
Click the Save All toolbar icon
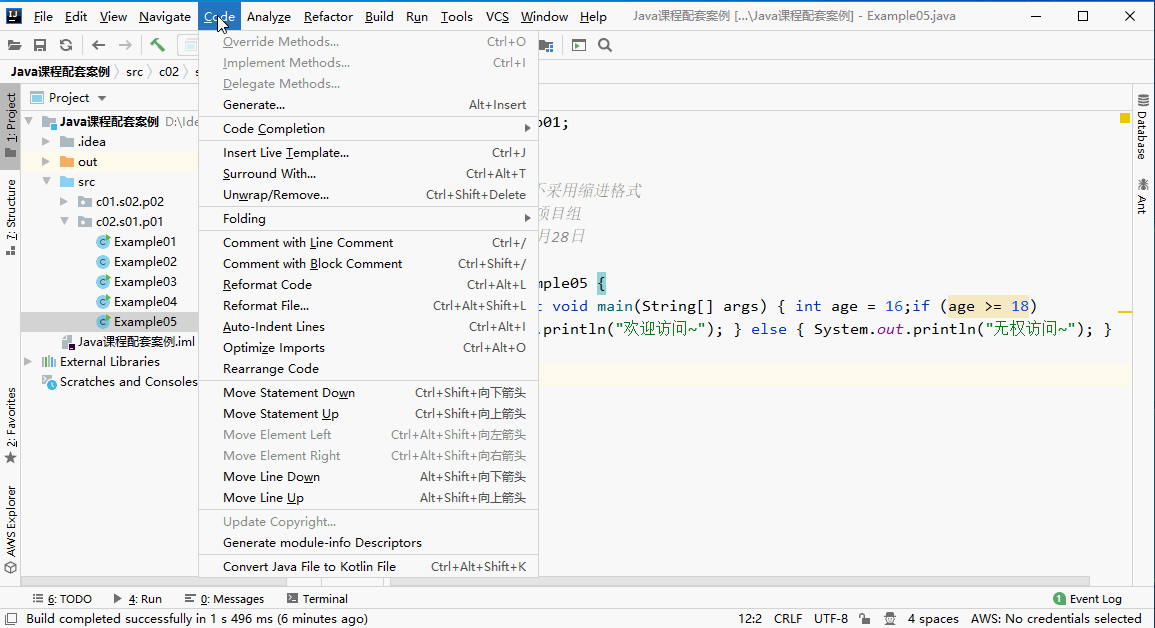click(x=41, y=46)
